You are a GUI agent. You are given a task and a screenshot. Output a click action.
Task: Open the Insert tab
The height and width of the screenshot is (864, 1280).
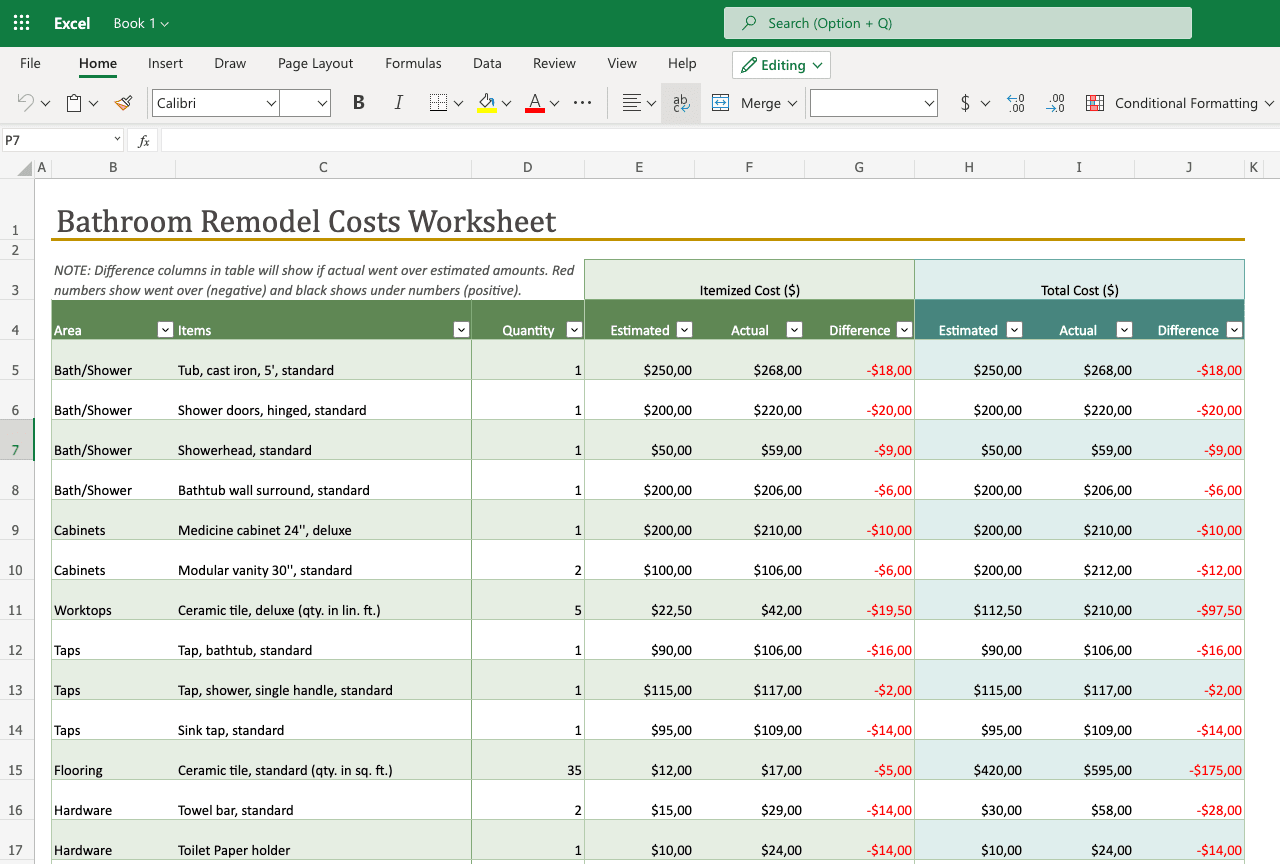[165, 63]
